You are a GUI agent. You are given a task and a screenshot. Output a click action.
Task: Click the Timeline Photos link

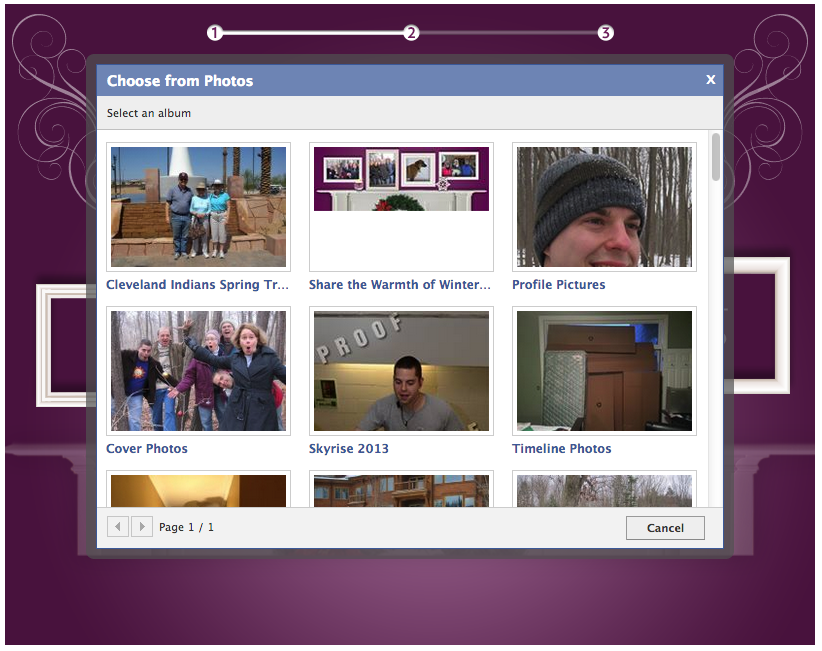coord(561,449)
